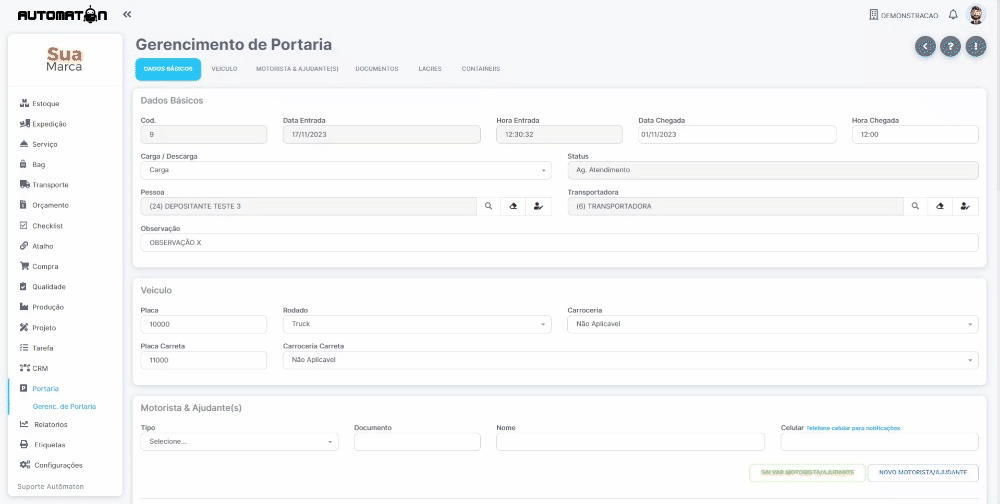Open the Carga / Descarga dropdown
Viewport: 1000px width, 504px height.
click(346, 170)
